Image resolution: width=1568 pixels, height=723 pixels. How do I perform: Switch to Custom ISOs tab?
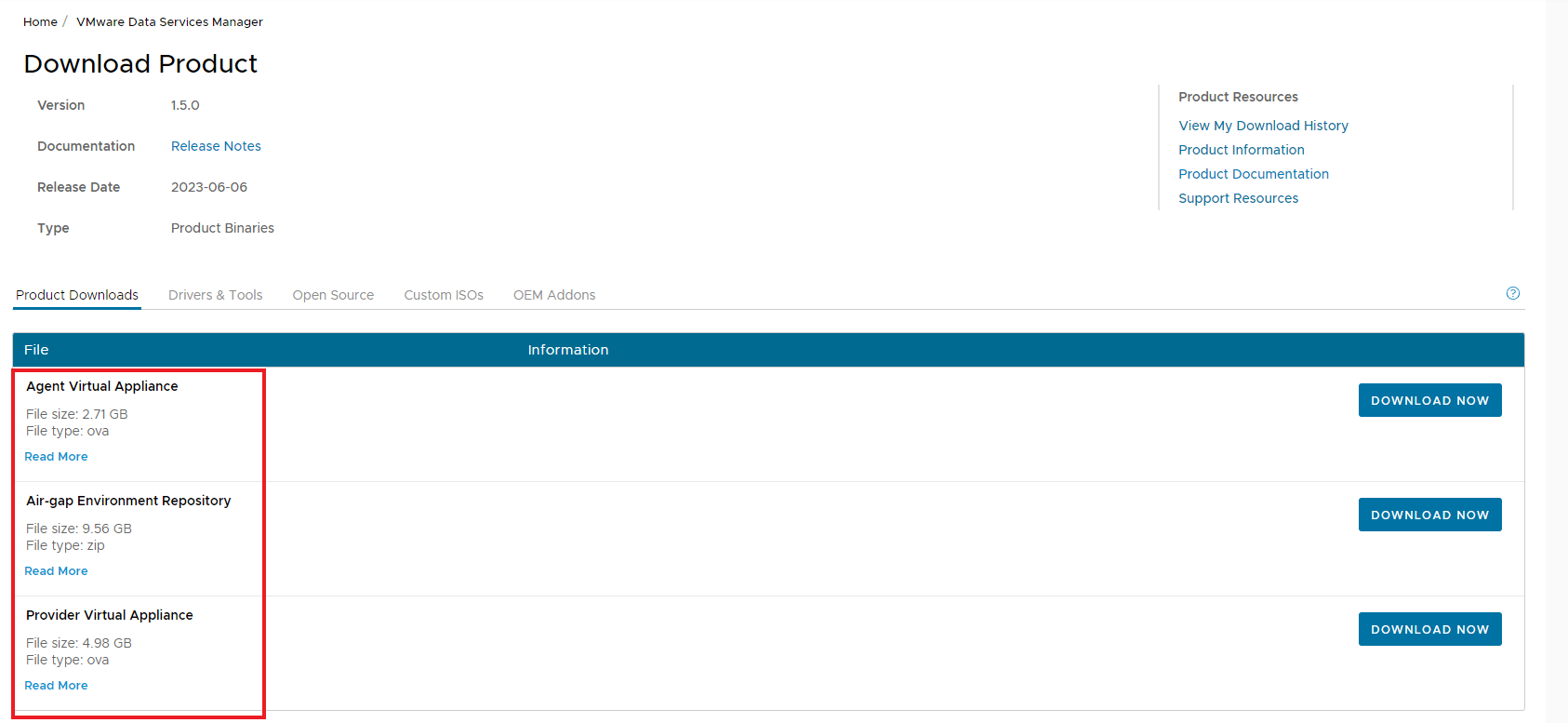pos(444,295)
